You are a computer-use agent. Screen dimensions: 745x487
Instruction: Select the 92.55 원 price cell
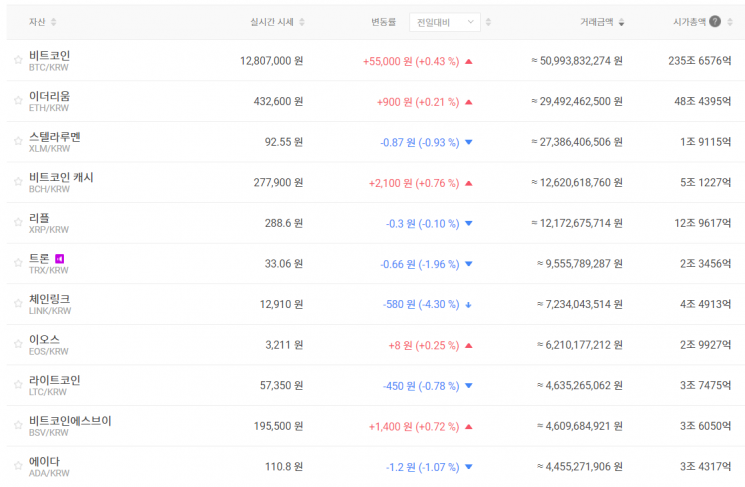pos(284,142)
